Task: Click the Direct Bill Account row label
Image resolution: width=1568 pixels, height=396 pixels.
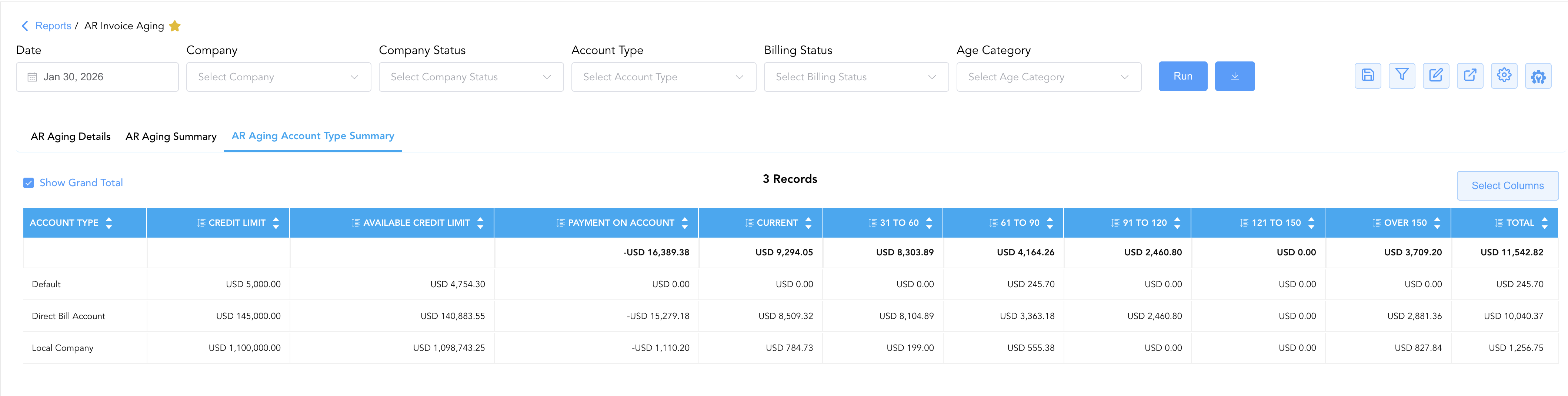Action: (x=68, y=316)
